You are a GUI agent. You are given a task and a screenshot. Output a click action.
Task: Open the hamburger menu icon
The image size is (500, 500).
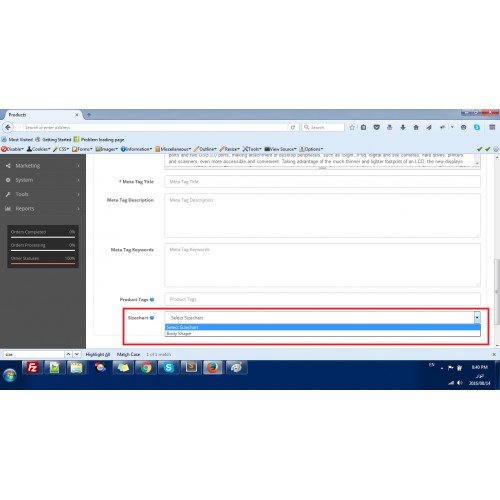pos(492,127)
